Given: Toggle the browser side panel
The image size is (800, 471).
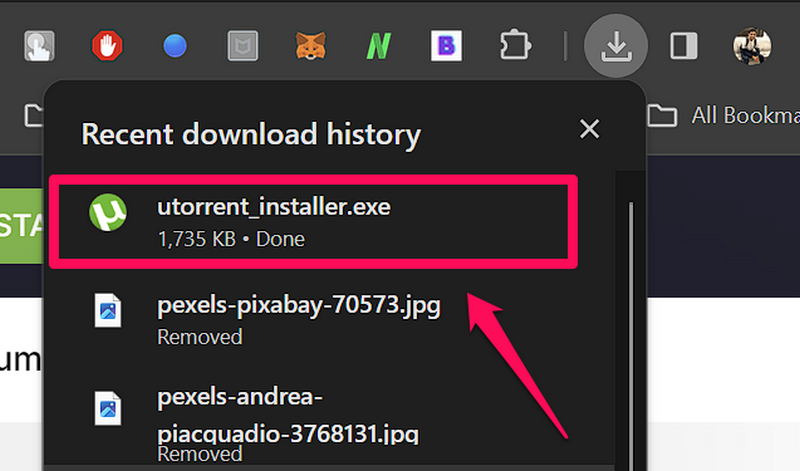Looking at the screenshot, I should [684, 46].
